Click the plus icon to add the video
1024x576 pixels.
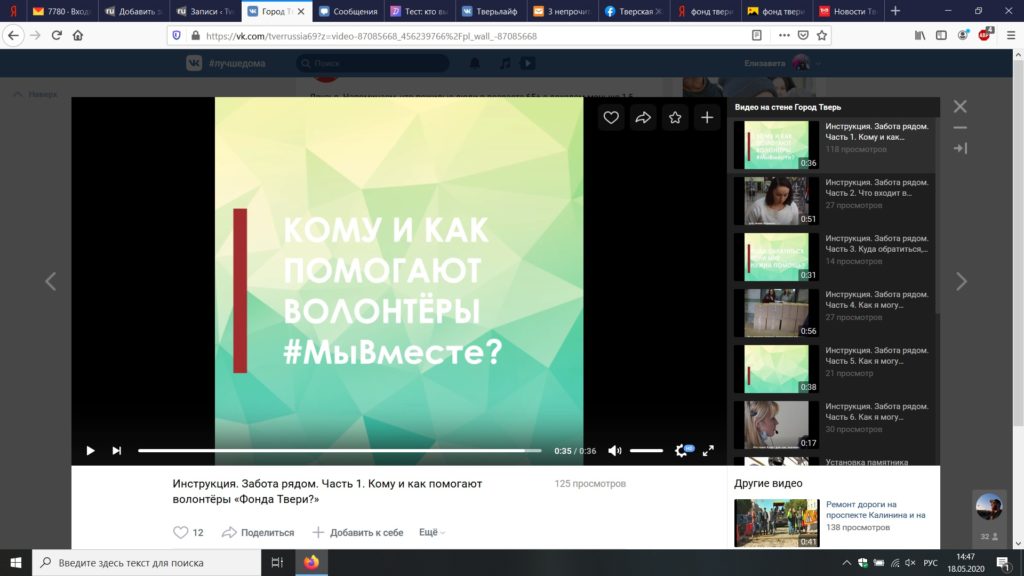coord(707,117)
